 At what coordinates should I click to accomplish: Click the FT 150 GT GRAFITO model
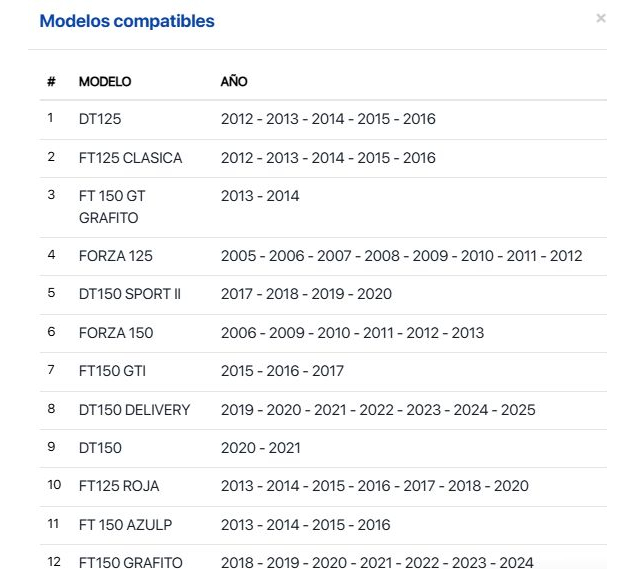coord(112,207)
